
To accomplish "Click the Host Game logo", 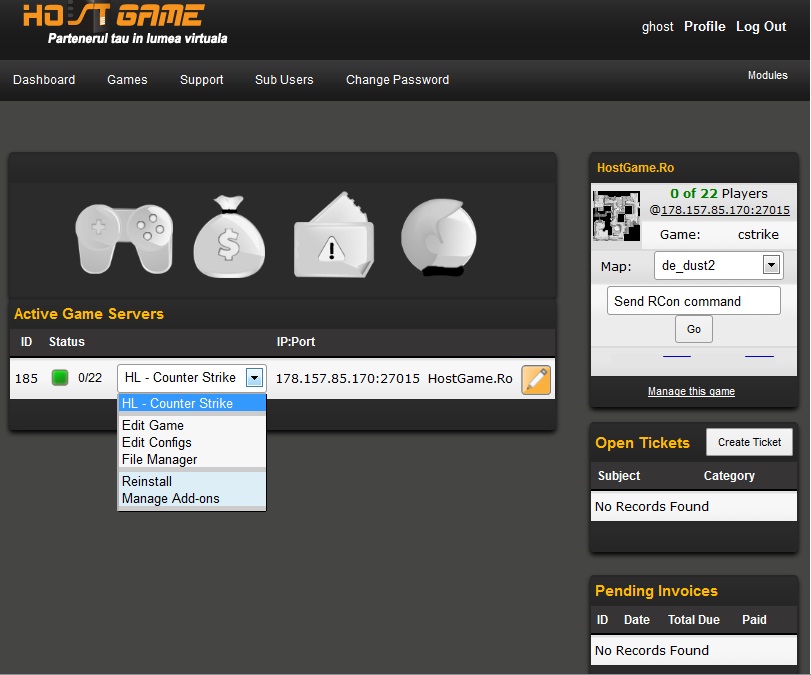I will (x=125, y=23).
